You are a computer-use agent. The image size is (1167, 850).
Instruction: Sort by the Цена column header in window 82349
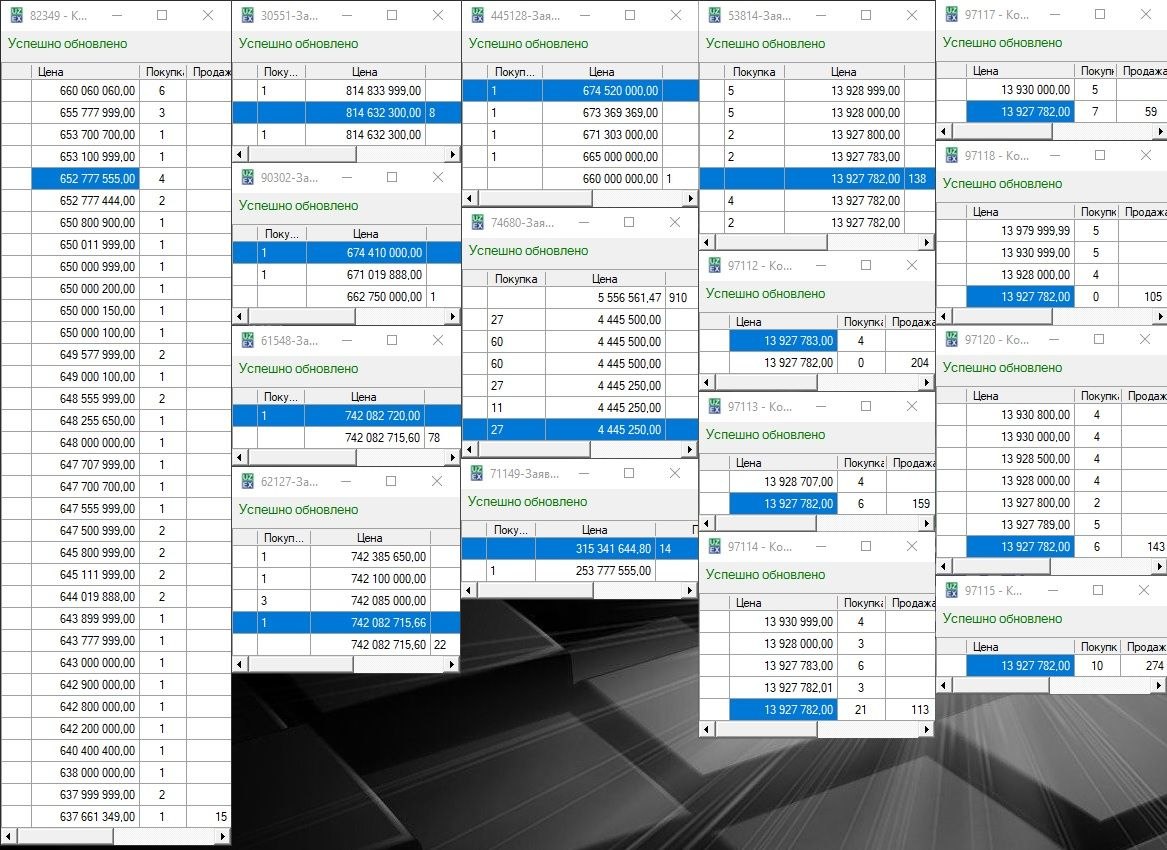(x=85, y=71)
